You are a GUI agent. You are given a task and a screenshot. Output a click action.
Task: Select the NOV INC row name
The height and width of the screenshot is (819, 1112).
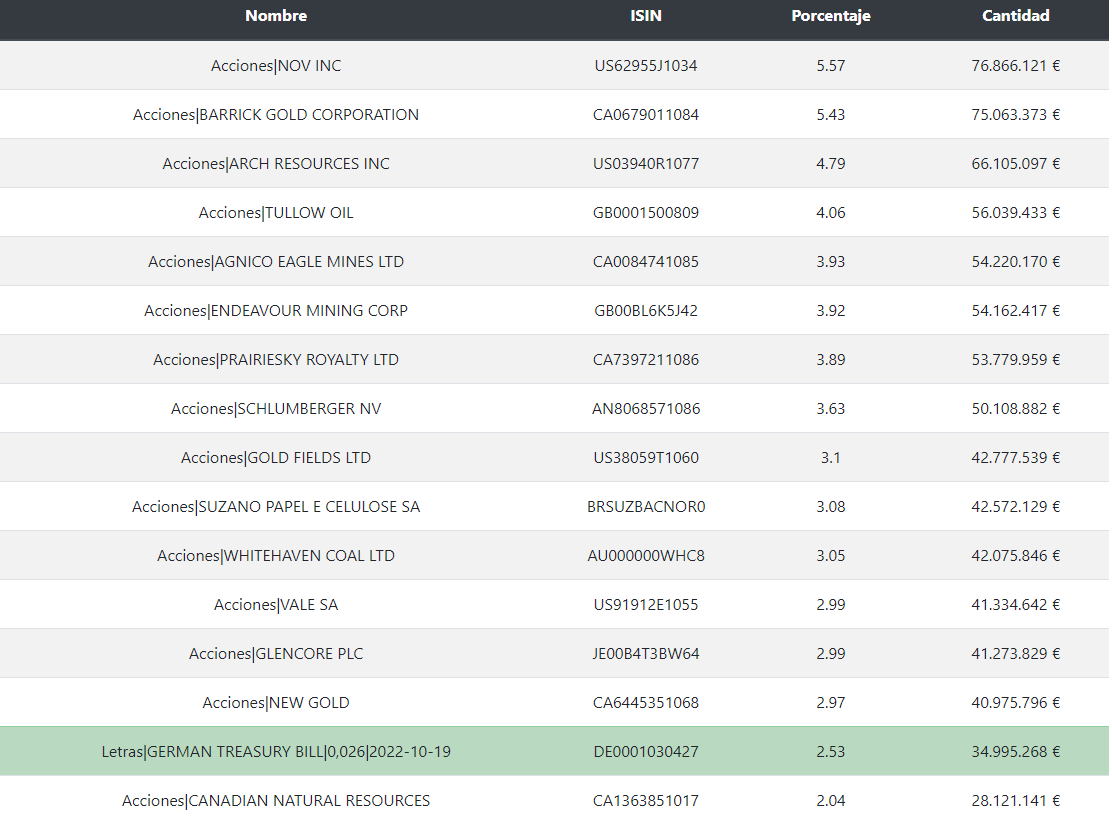(x=276, y=66)
